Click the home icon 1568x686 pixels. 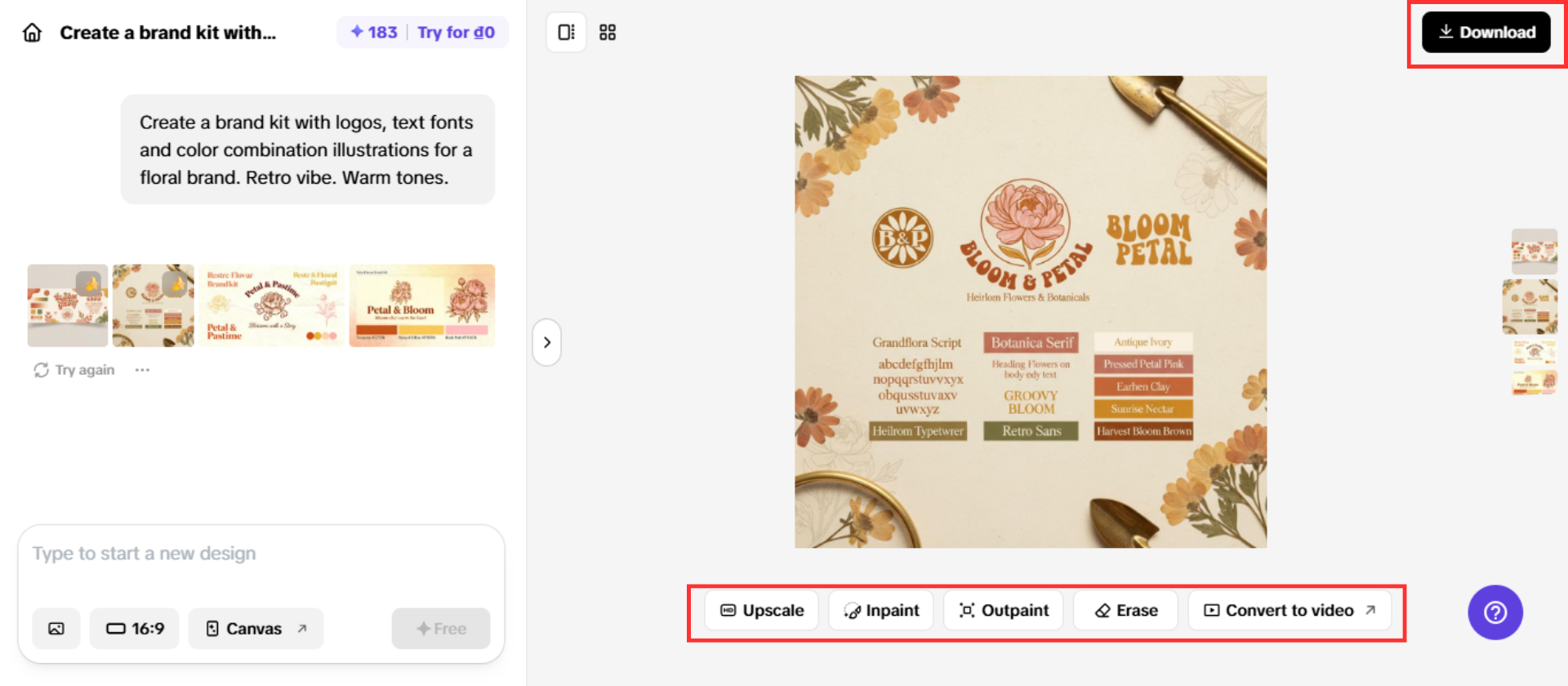click(32, 33)
